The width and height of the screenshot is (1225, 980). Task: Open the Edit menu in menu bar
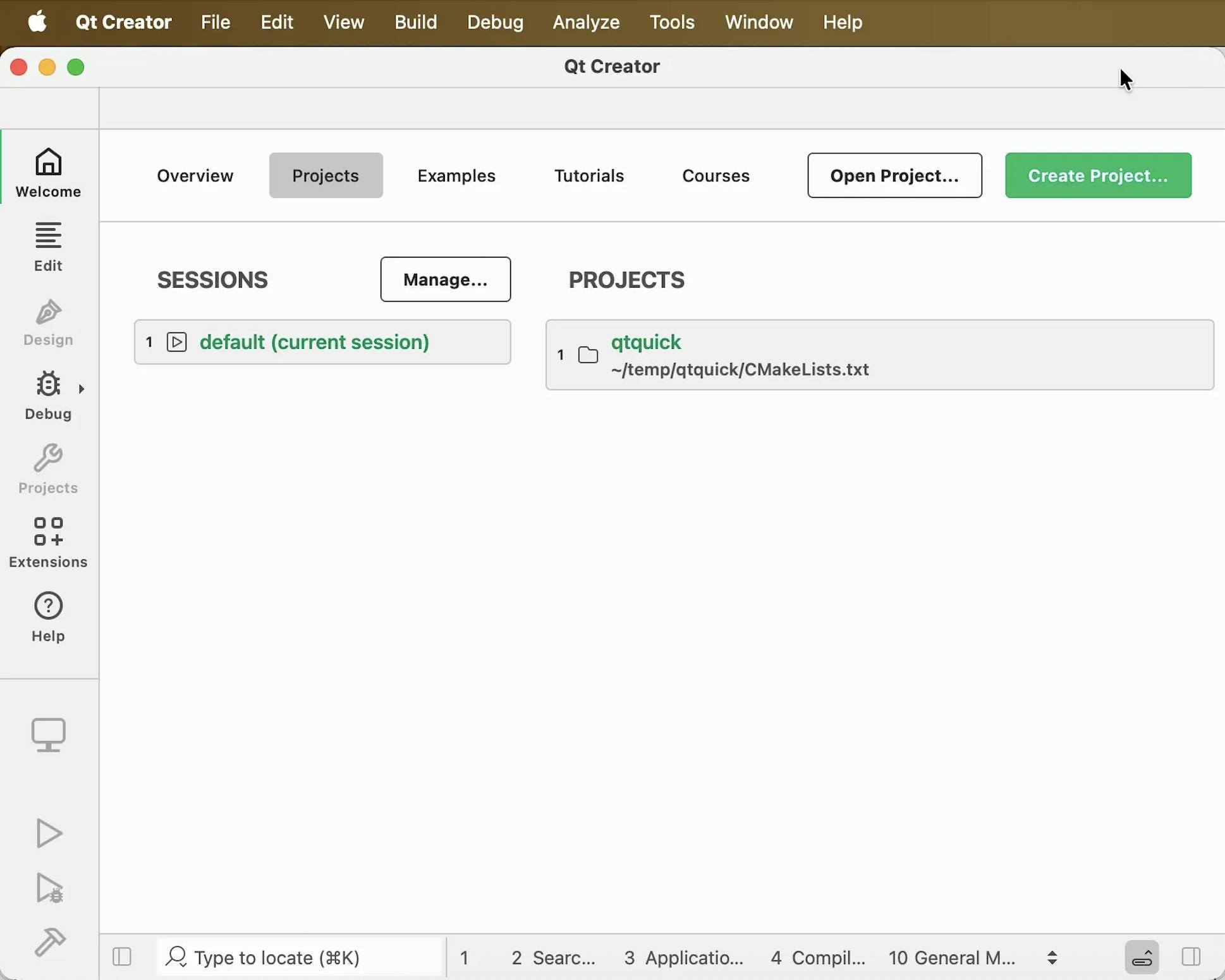(277, 23)
